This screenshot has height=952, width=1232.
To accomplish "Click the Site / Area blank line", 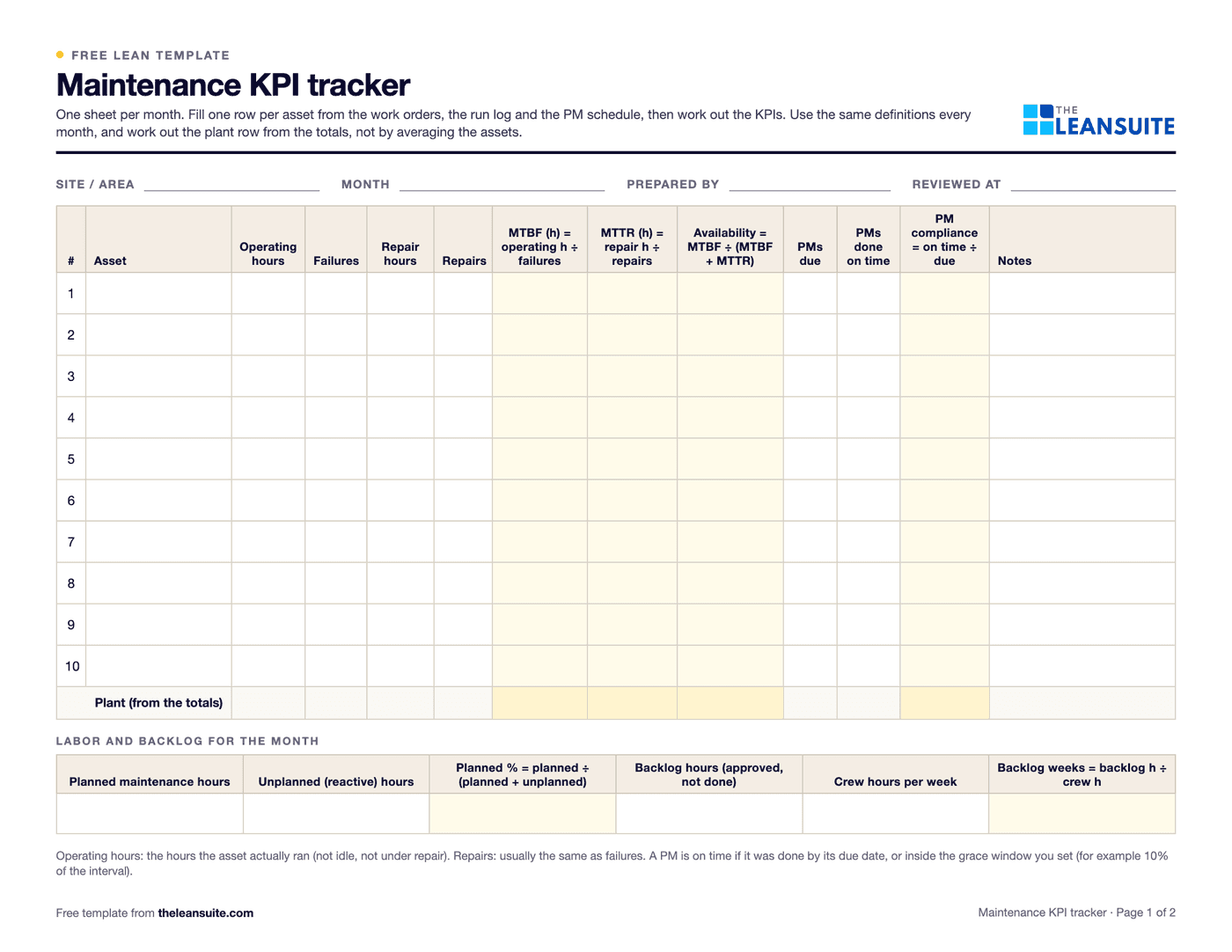I will pos(231,185).
